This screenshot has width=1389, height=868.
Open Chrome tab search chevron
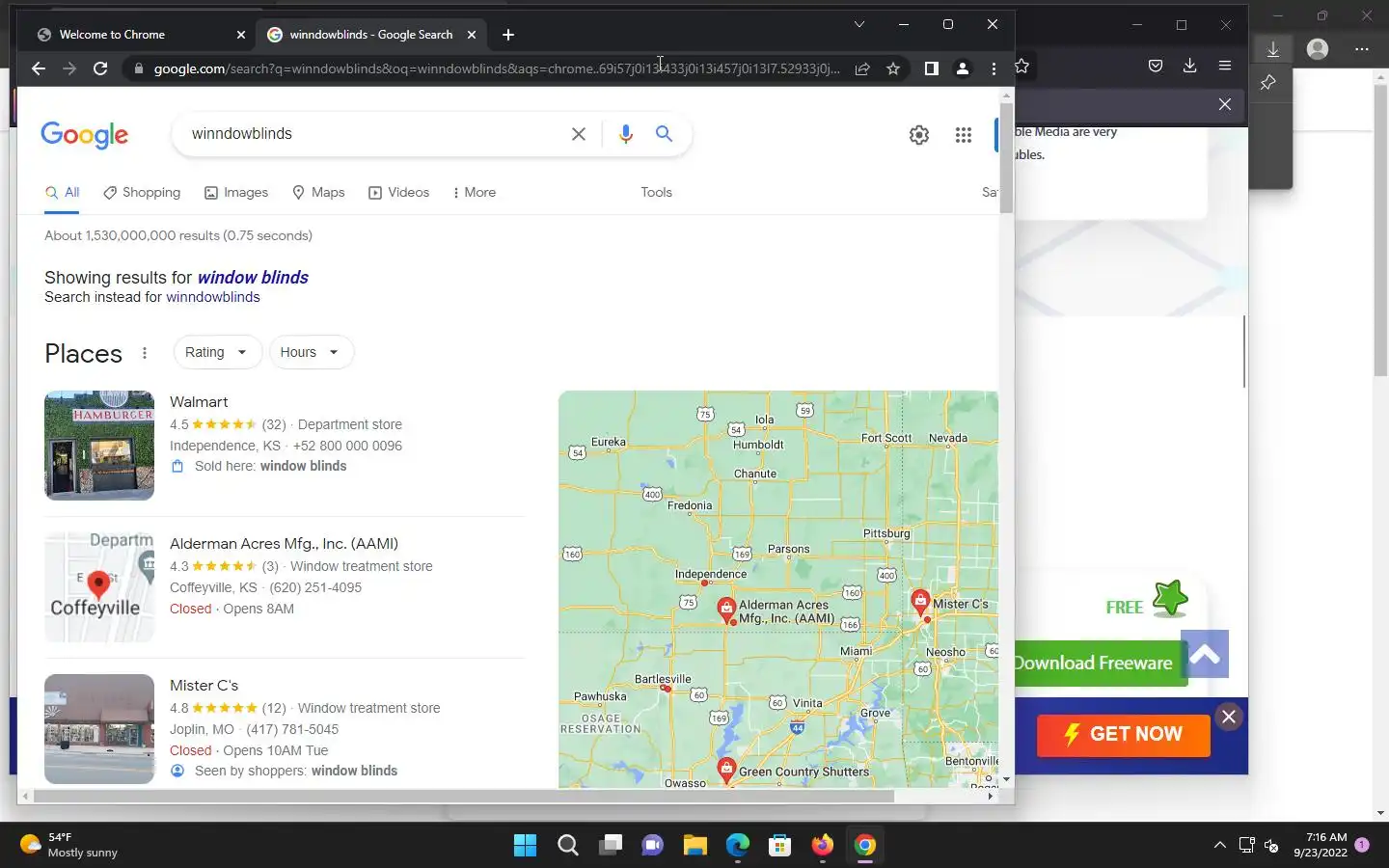coord(858,24)
